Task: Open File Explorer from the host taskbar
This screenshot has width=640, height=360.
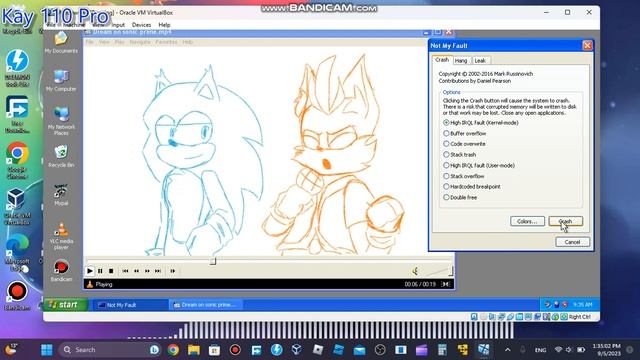Action: [194, 350]
